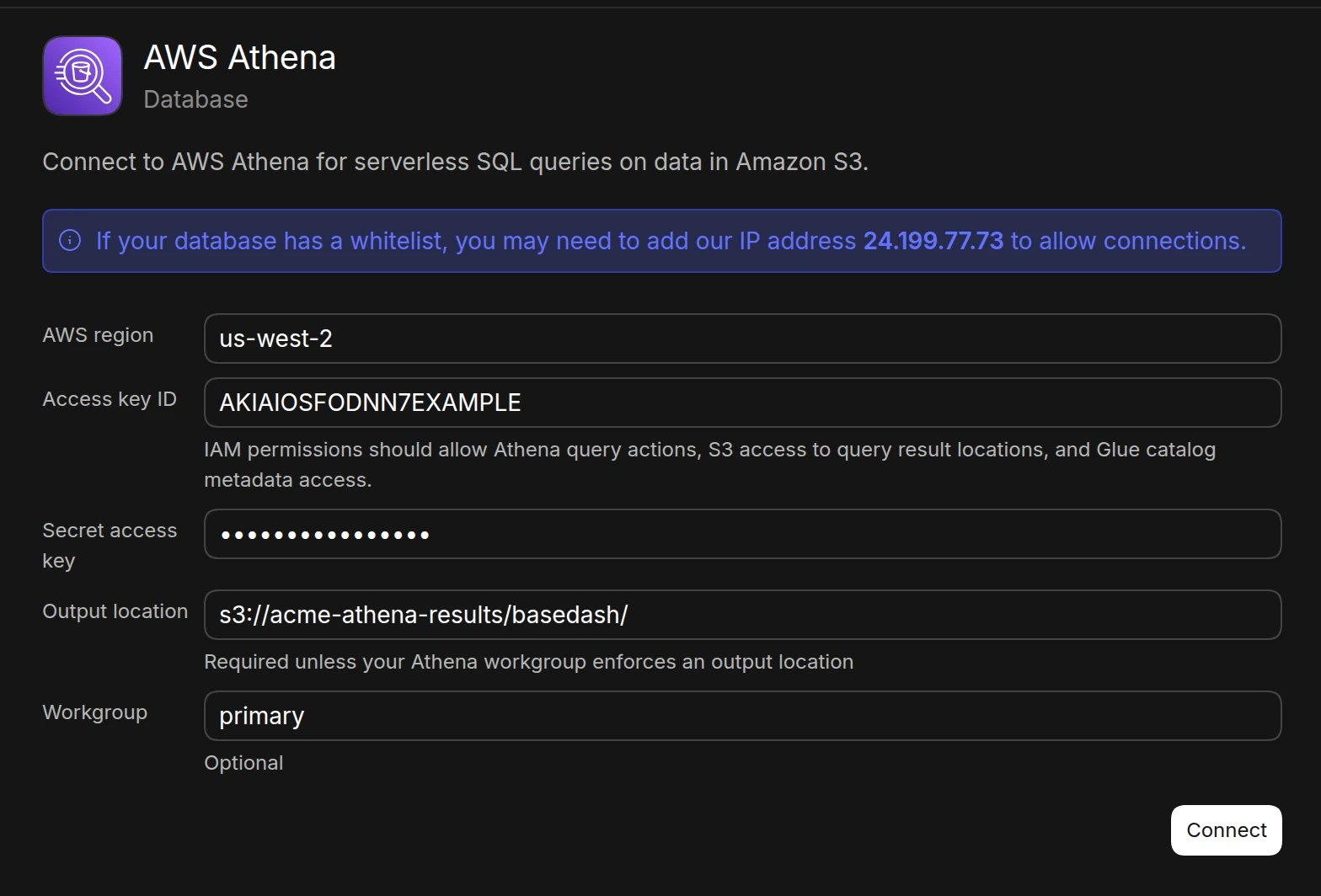The image size is (1321, 896).
Task: Click into the Workgroup field
Action: coord(742,716)
